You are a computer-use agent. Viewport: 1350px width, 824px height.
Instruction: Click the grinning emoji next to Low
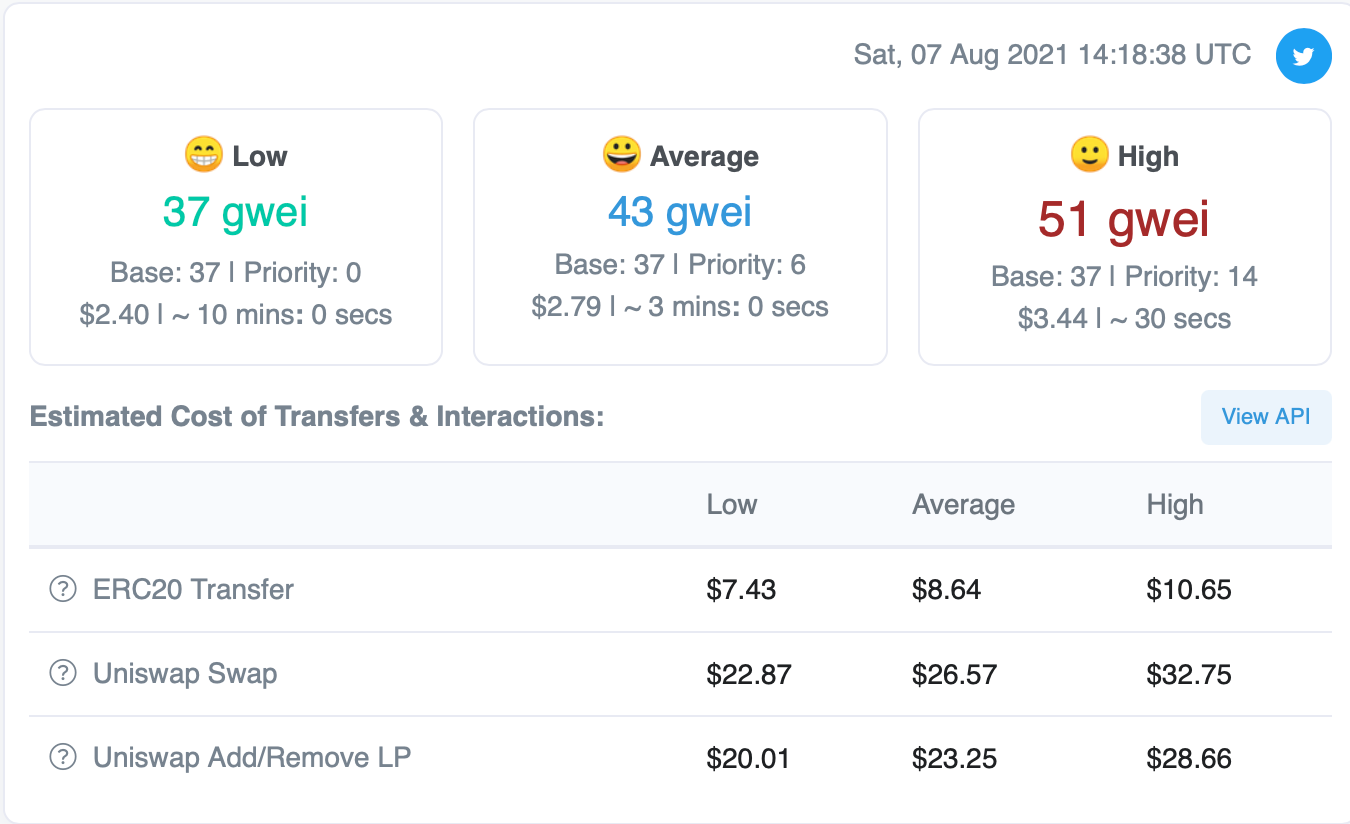pos(203,155)
